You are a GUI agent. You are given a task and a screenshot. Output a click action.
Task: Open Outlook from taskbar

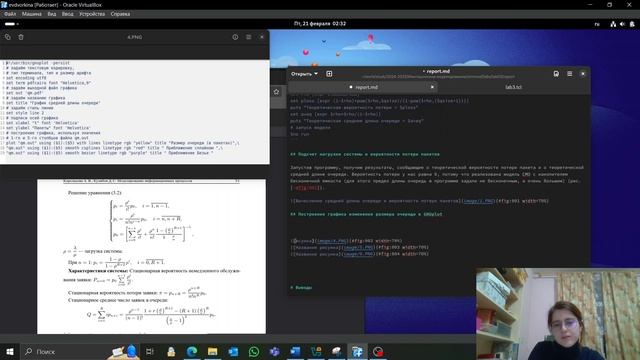pyautogui.click(x=233, y=351)
